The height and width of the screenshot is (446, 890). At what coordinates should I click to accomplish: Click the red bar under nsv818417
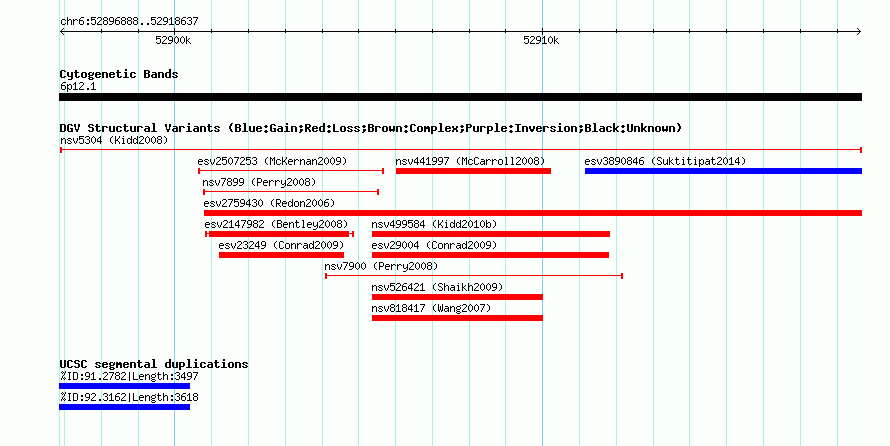coord(457,318)
